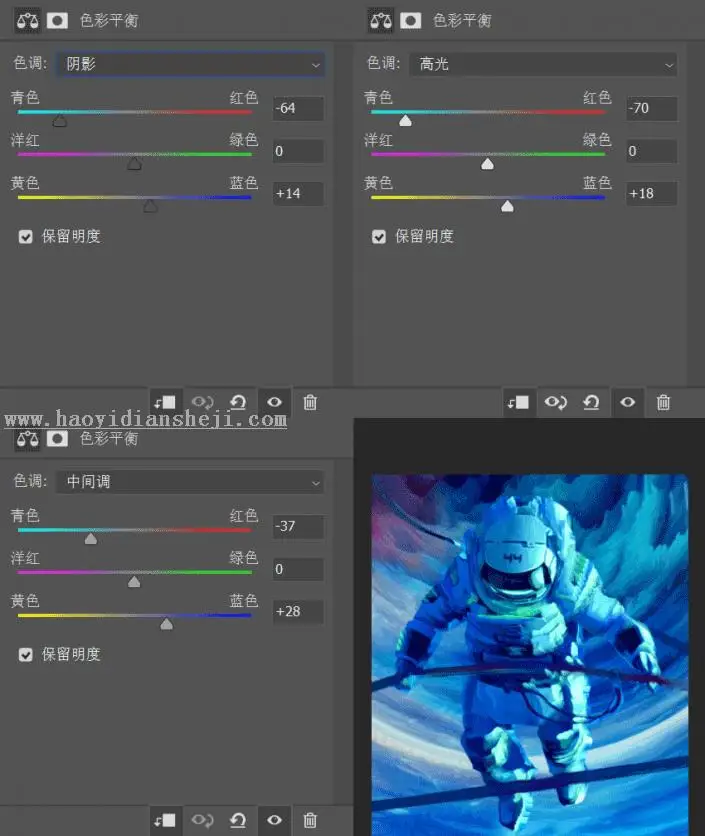Click the +18 value field in 高光 panel
Viewport: 705px width, 836px height.
[651, 194]
